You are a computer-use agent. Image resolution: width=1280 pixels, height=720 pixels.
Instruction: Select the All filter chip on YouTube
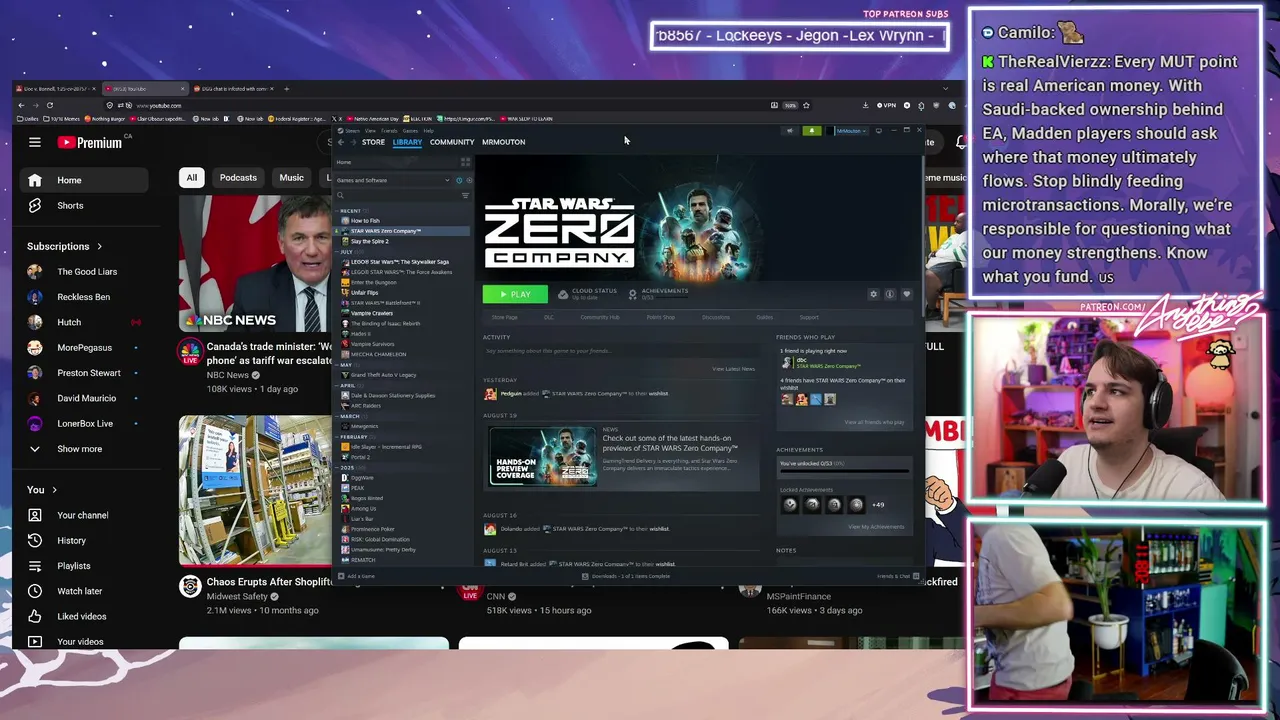point(192,178)
